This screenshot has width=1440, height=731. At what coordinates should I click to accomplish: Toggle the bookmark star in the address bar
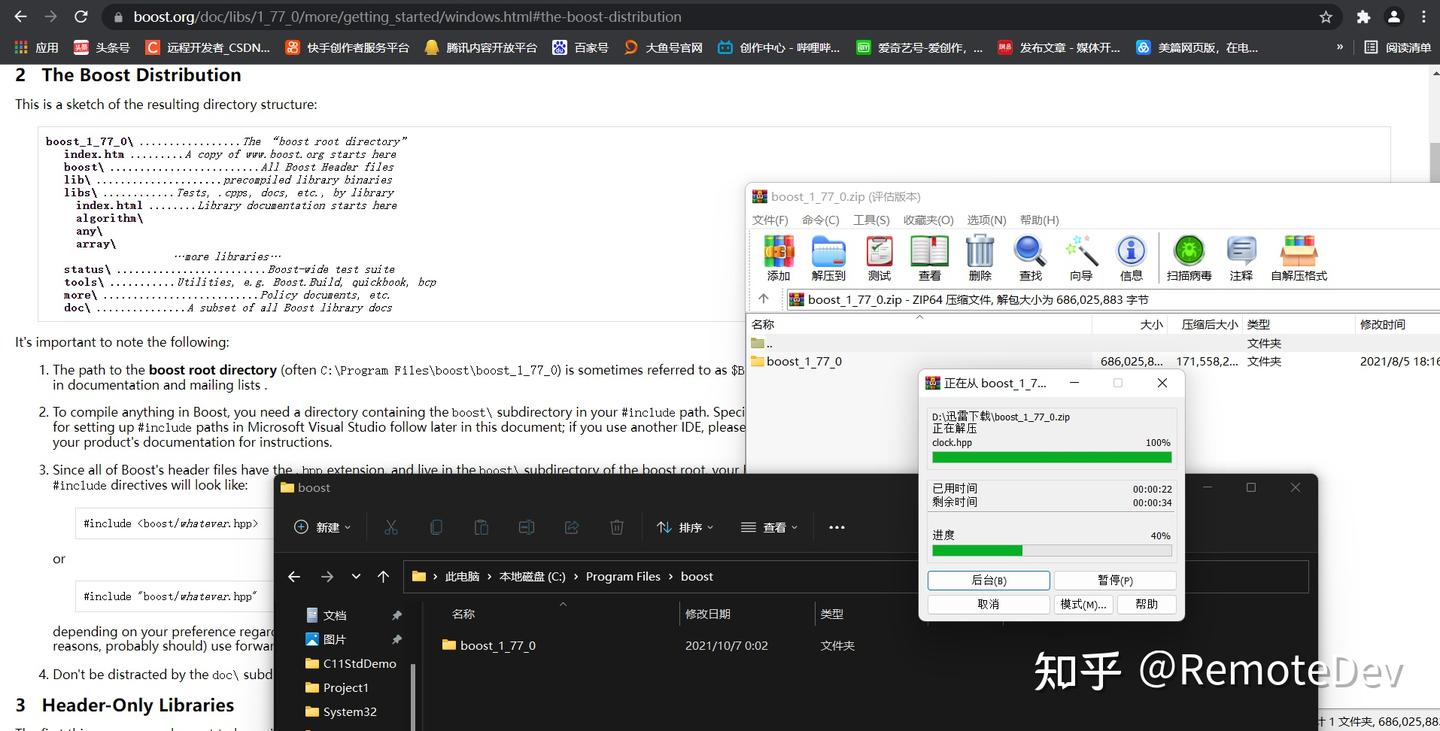1327,17
